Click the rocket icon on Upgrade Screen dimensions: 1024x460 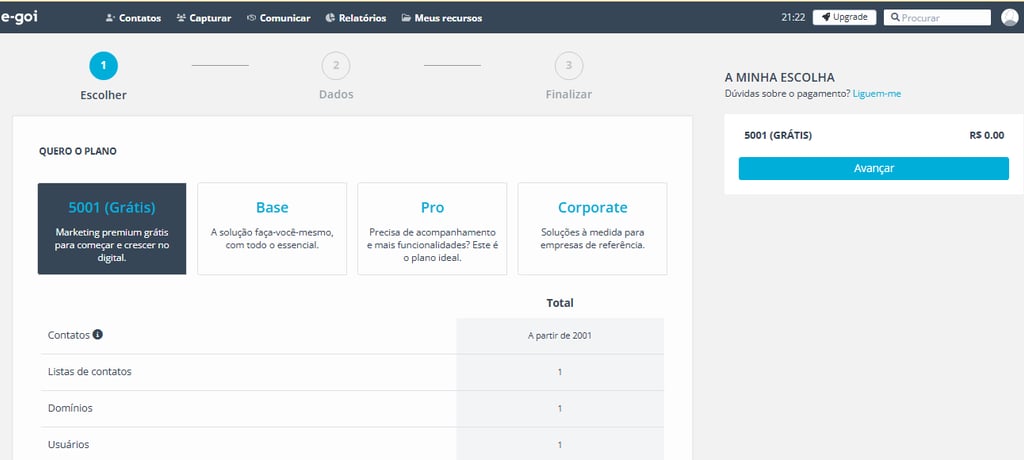(826, 18)
